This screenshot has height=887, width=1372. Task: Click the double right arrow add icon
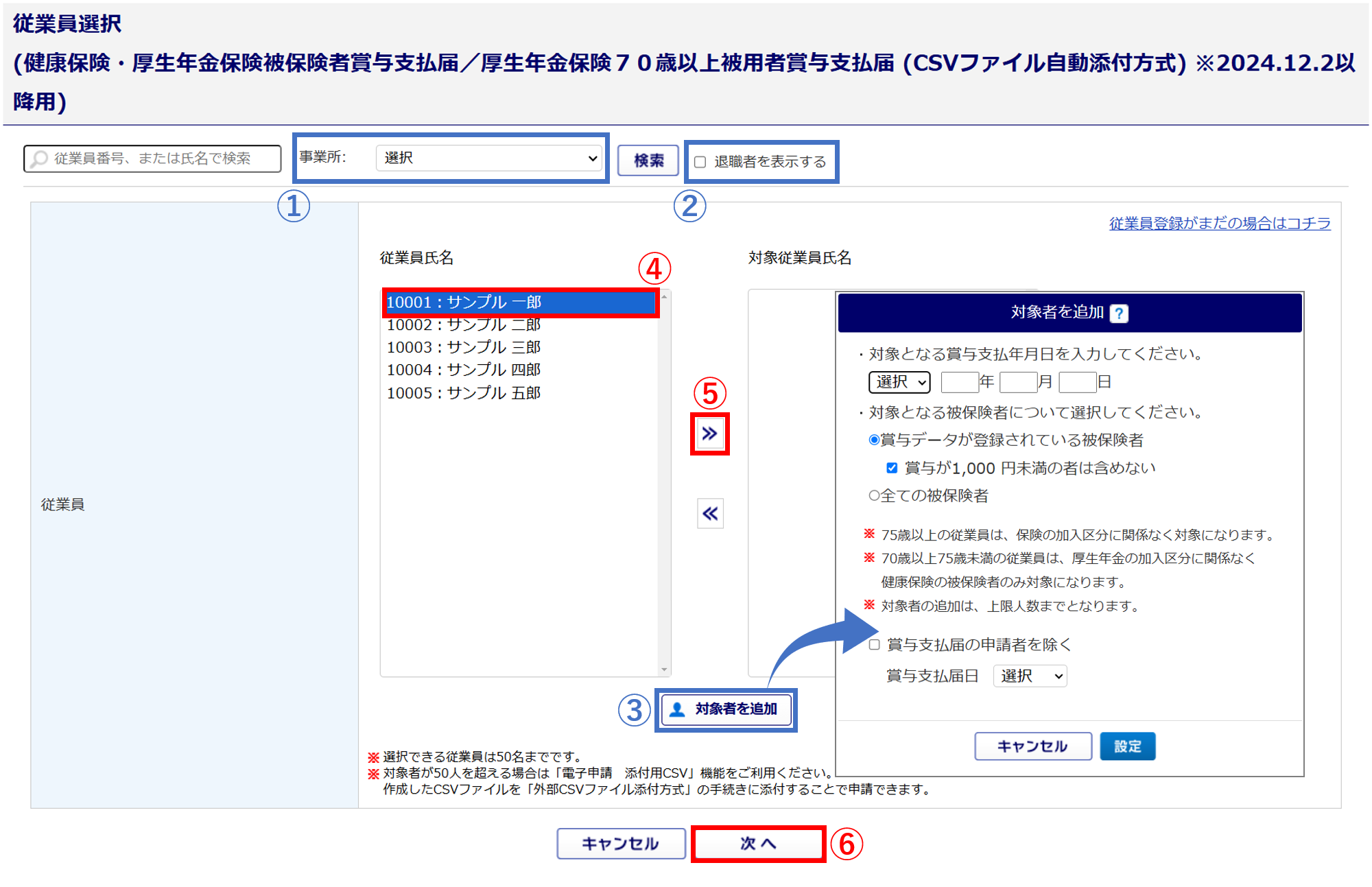point(709,434)
